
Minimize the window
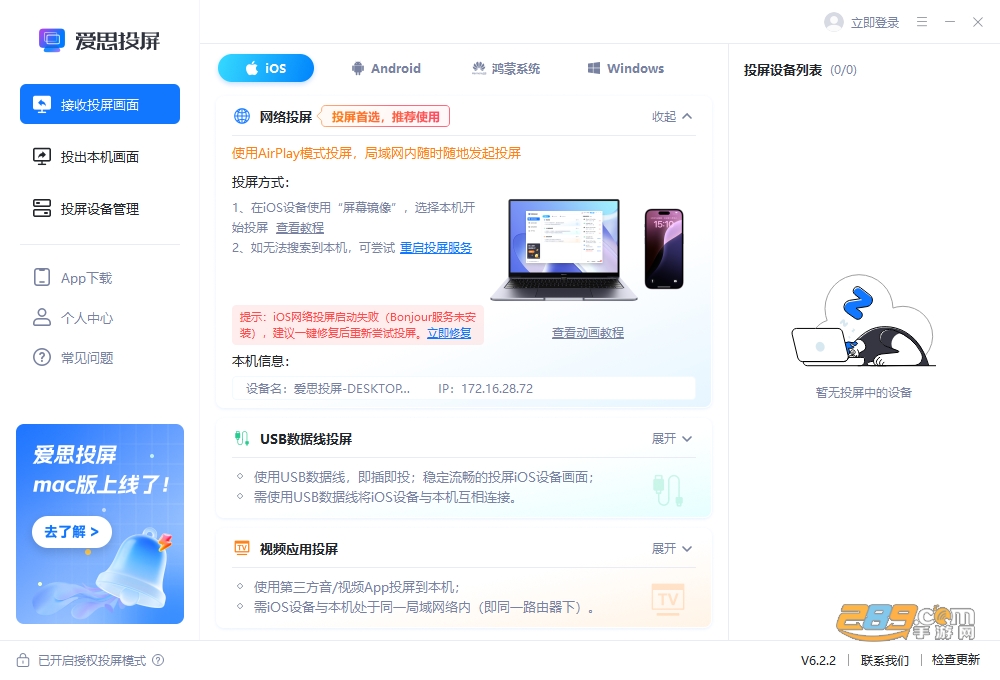(950, 22)
